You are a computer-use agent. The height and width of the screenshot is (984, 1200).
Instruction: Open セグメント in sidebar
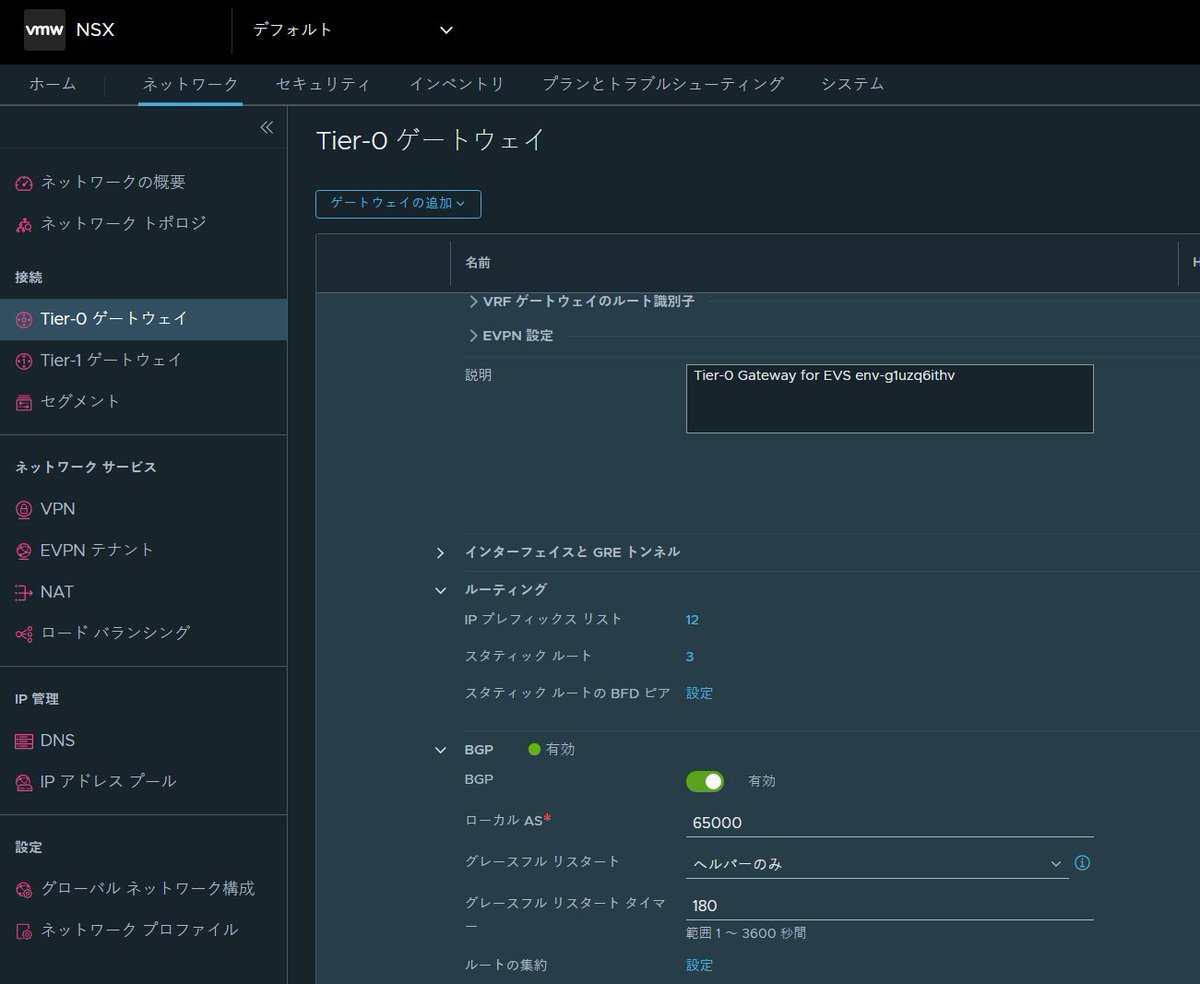(81, 402)
